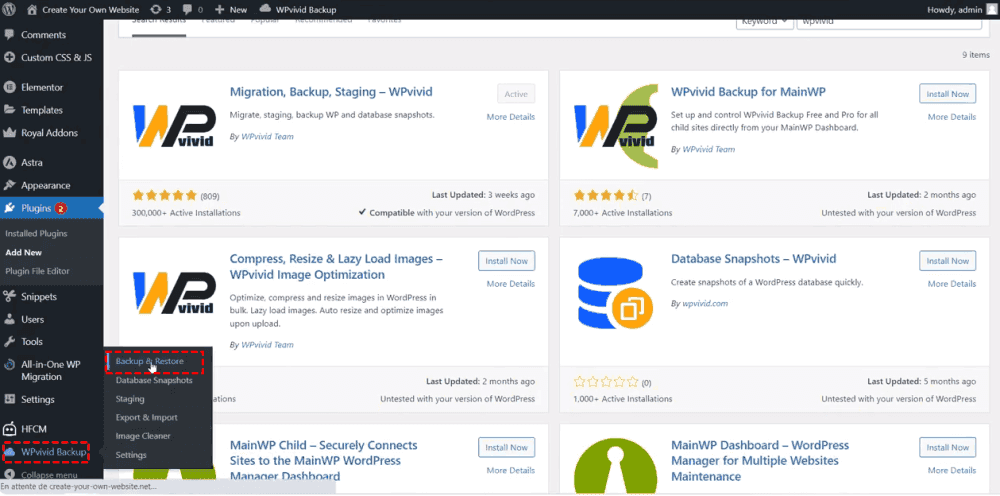Install WPvivid Image Optimization plugin

point(506,261)
